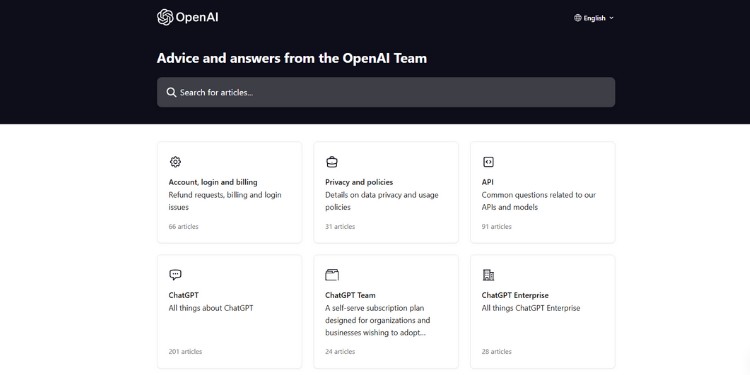Image resolution: width=750 pixels, height=375 pixels.
Task: Click the '201 articles' count text
Action: 185,352
